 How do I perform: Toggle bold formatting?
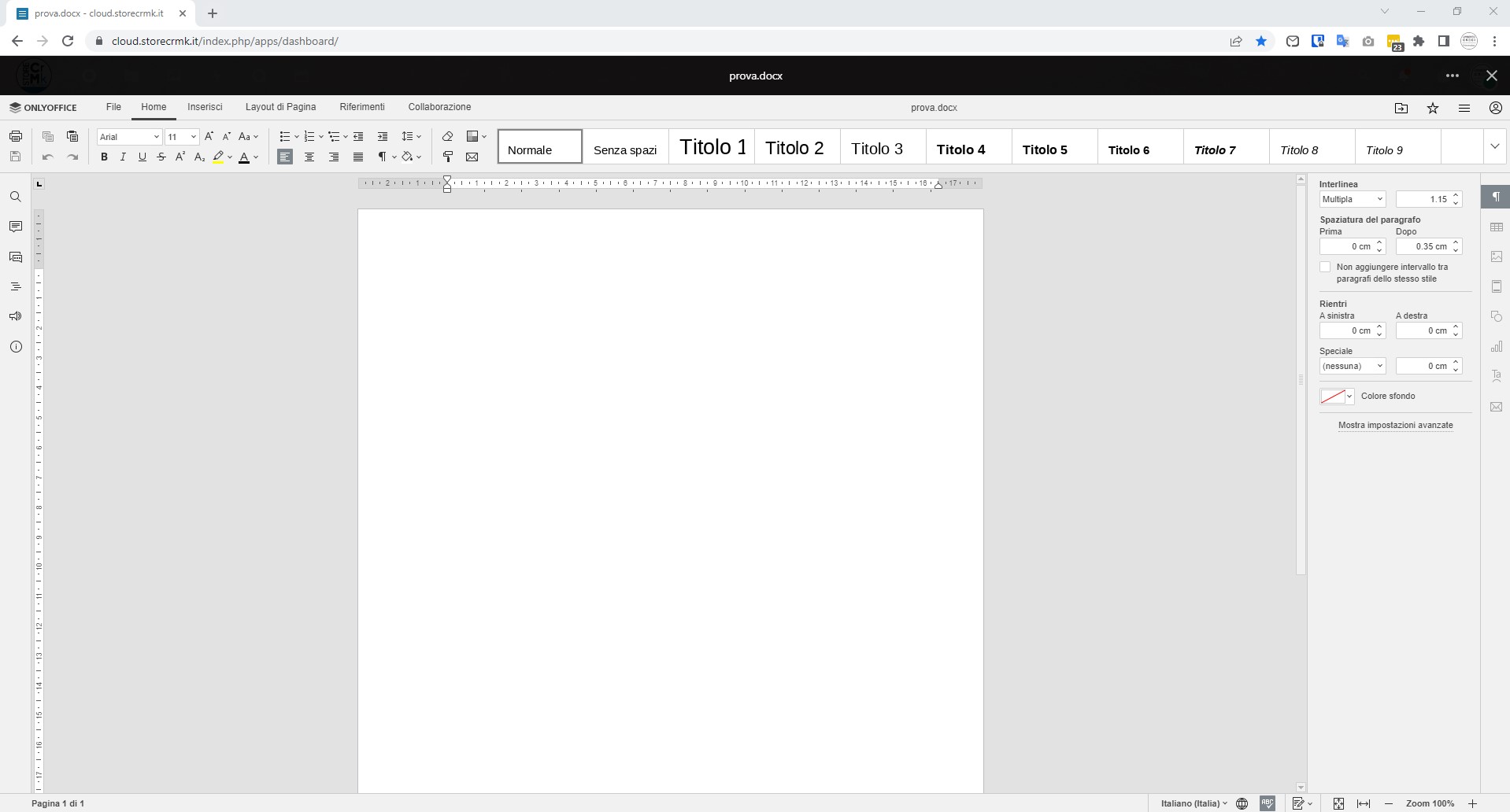(x=104, y=157)
